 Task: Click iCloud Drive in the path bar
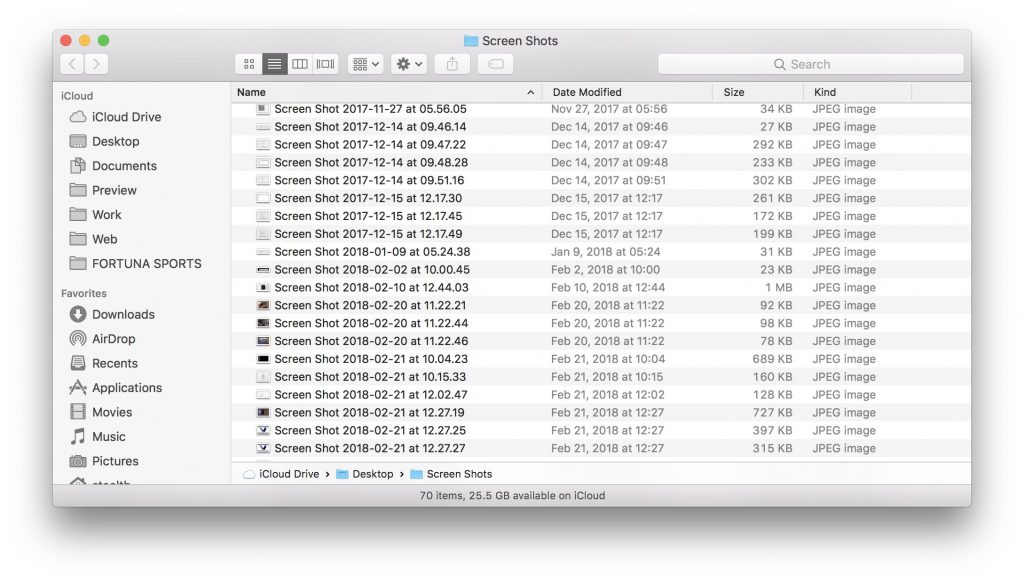click(x=288, y=474)
